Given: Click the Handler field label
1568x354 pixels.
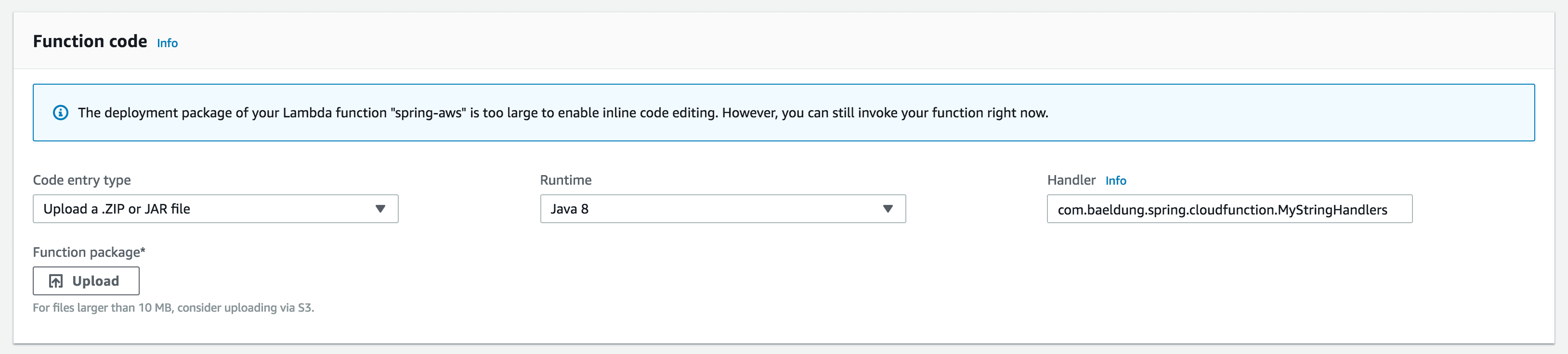Looking at the screenshot, I should click(1071, 180).
